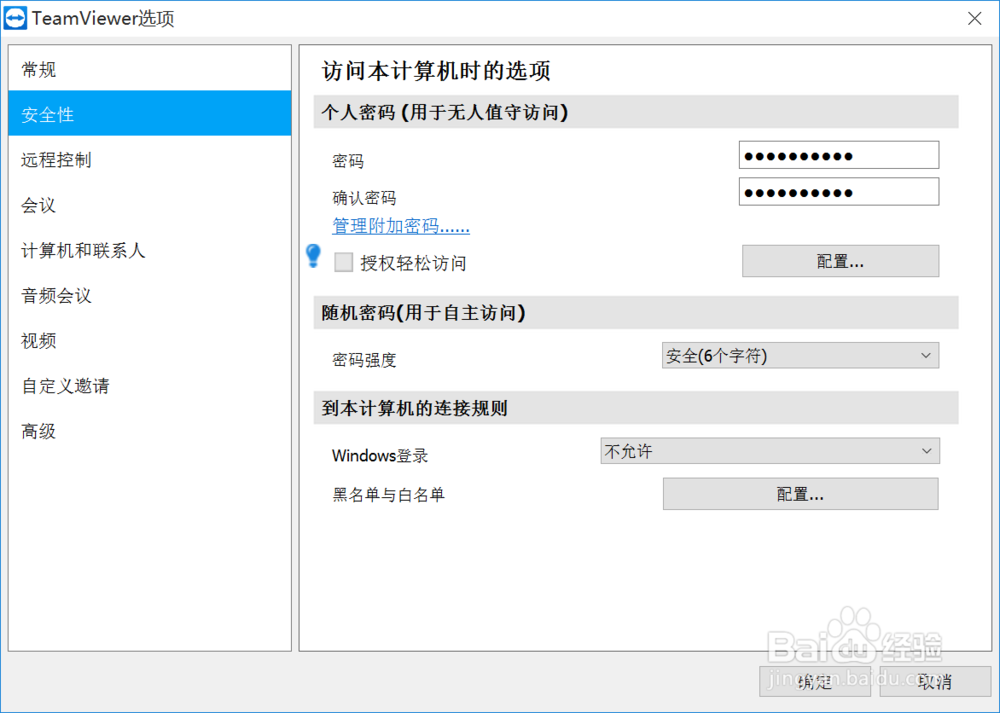Click the 访问本计算机时的选项 heading
Viewport: 1000px width, 713px height.
click(x=436, y=71)
